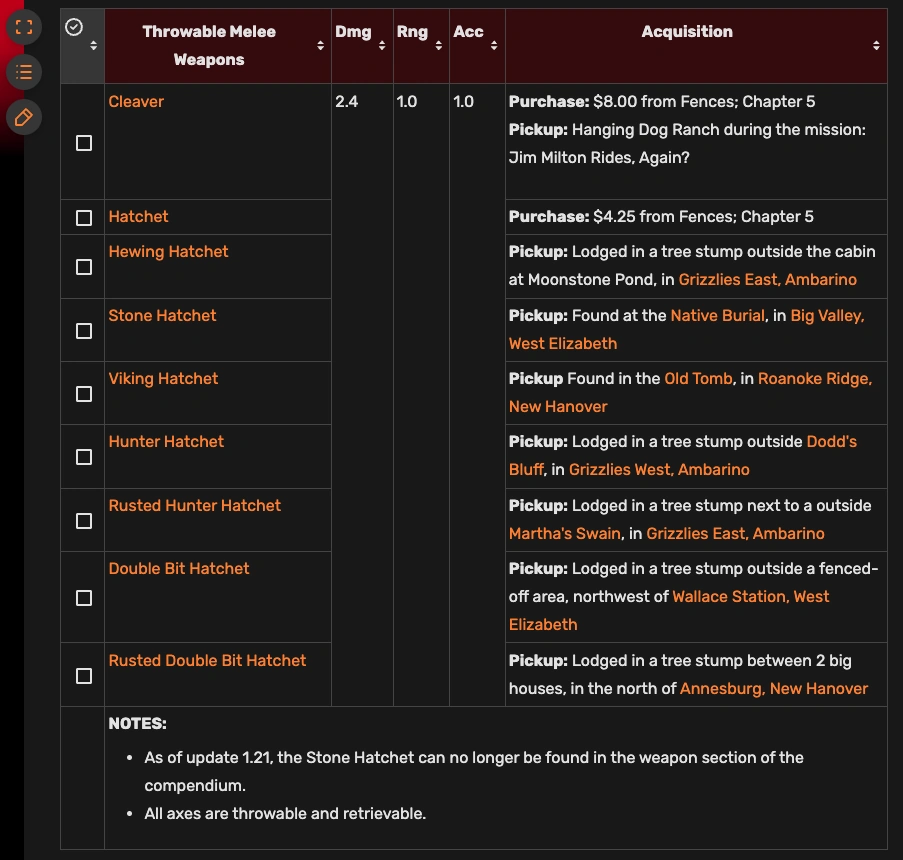Mark the Viking Hatchet checkbox
Image resolution: width=903 pixels, height=860 pixels.
tap(84, 394)
